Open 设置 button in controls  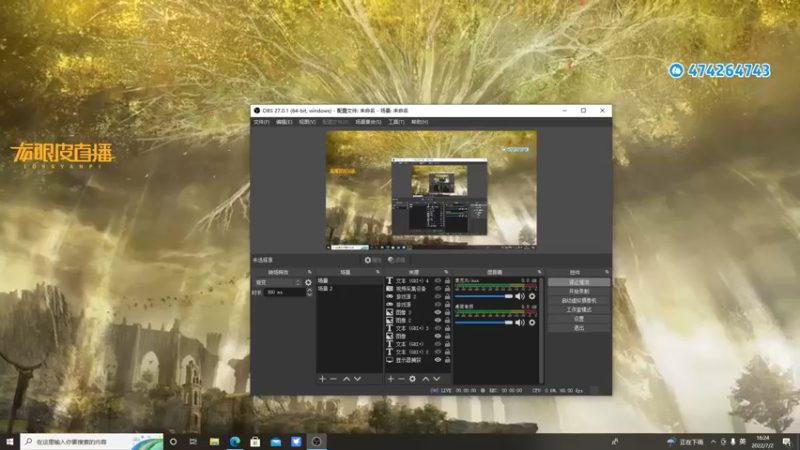coord(579,319)
